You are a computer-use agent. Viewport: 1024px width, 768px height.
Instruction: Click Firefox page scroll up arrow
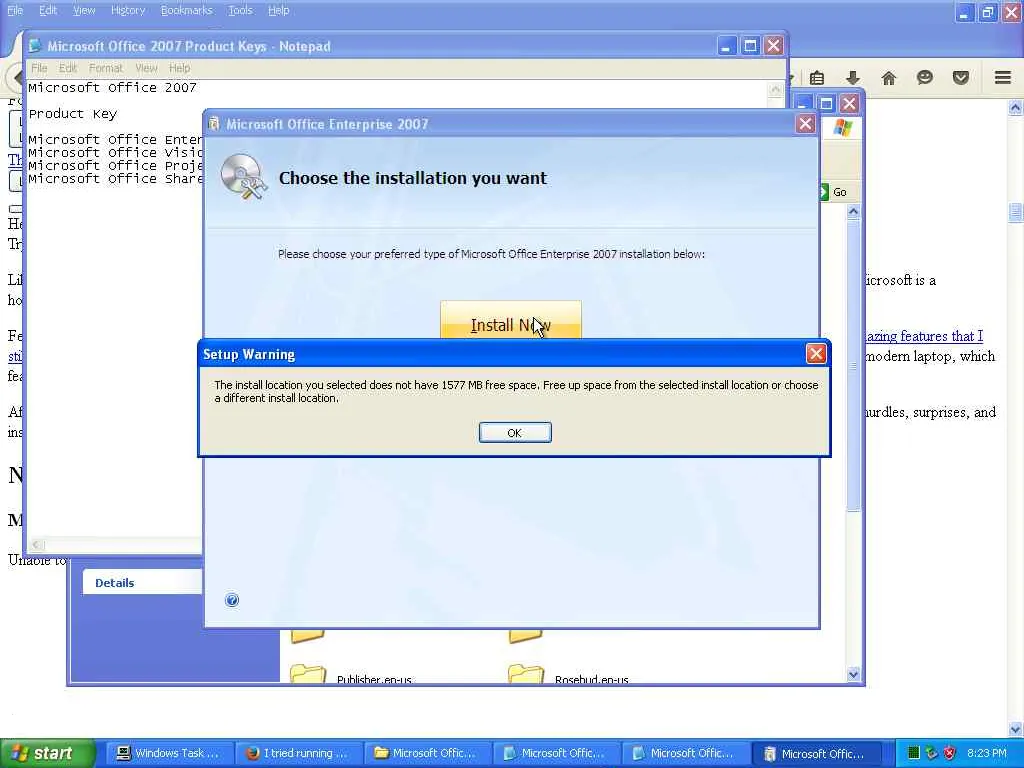tap(1015, 107)
